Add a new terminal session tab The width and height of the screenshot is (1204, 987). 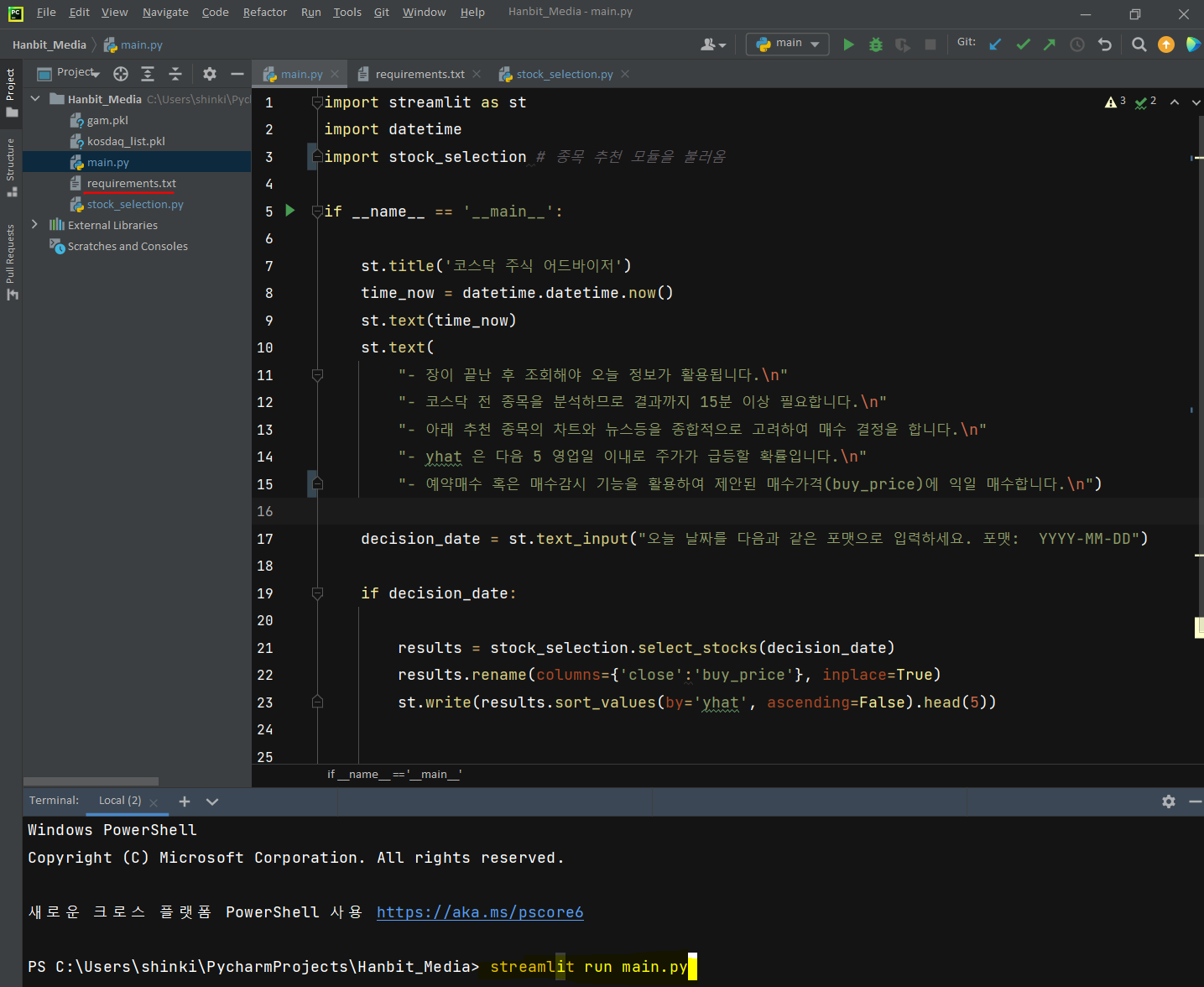pos(185,802)
